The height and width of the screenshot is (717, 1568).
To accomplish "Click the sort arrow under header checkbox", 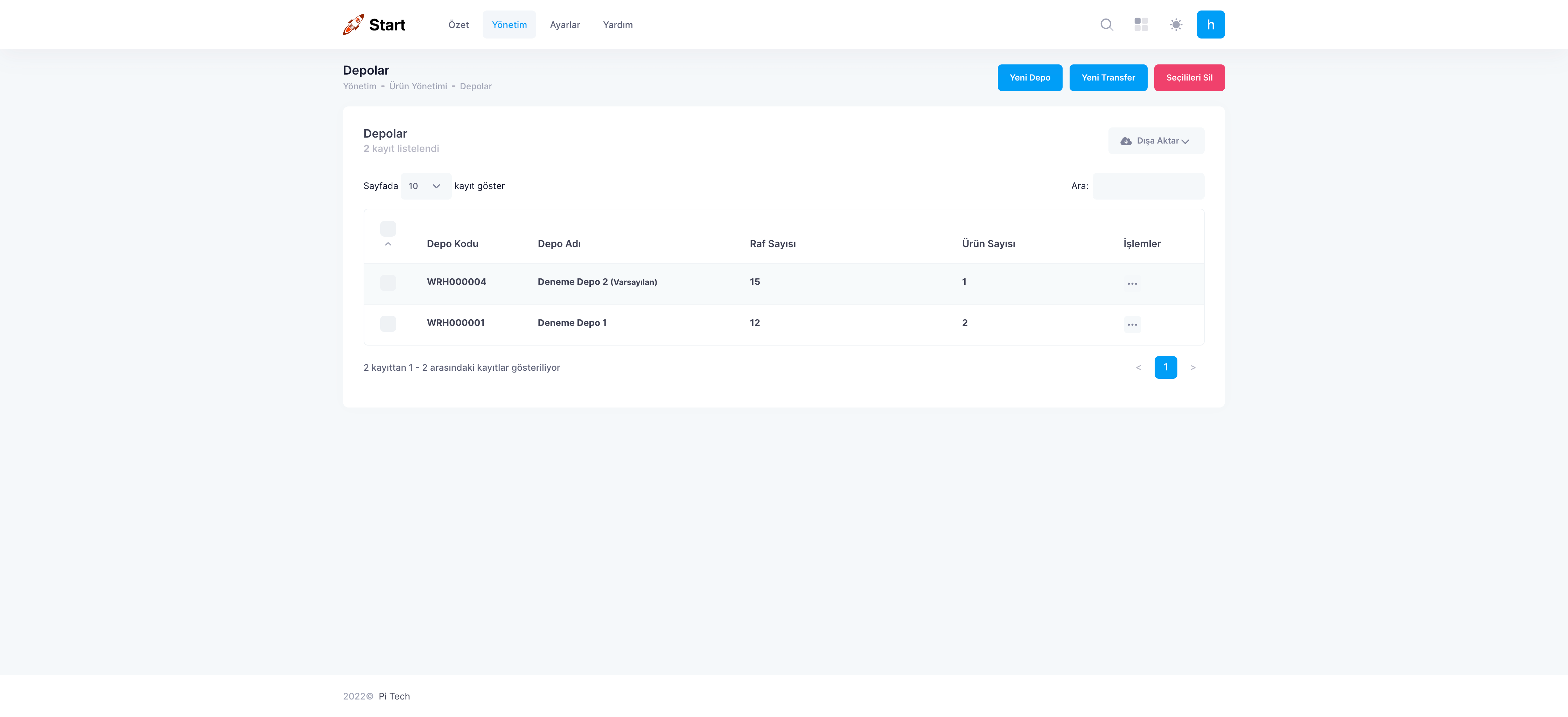I will coord(388,244).
